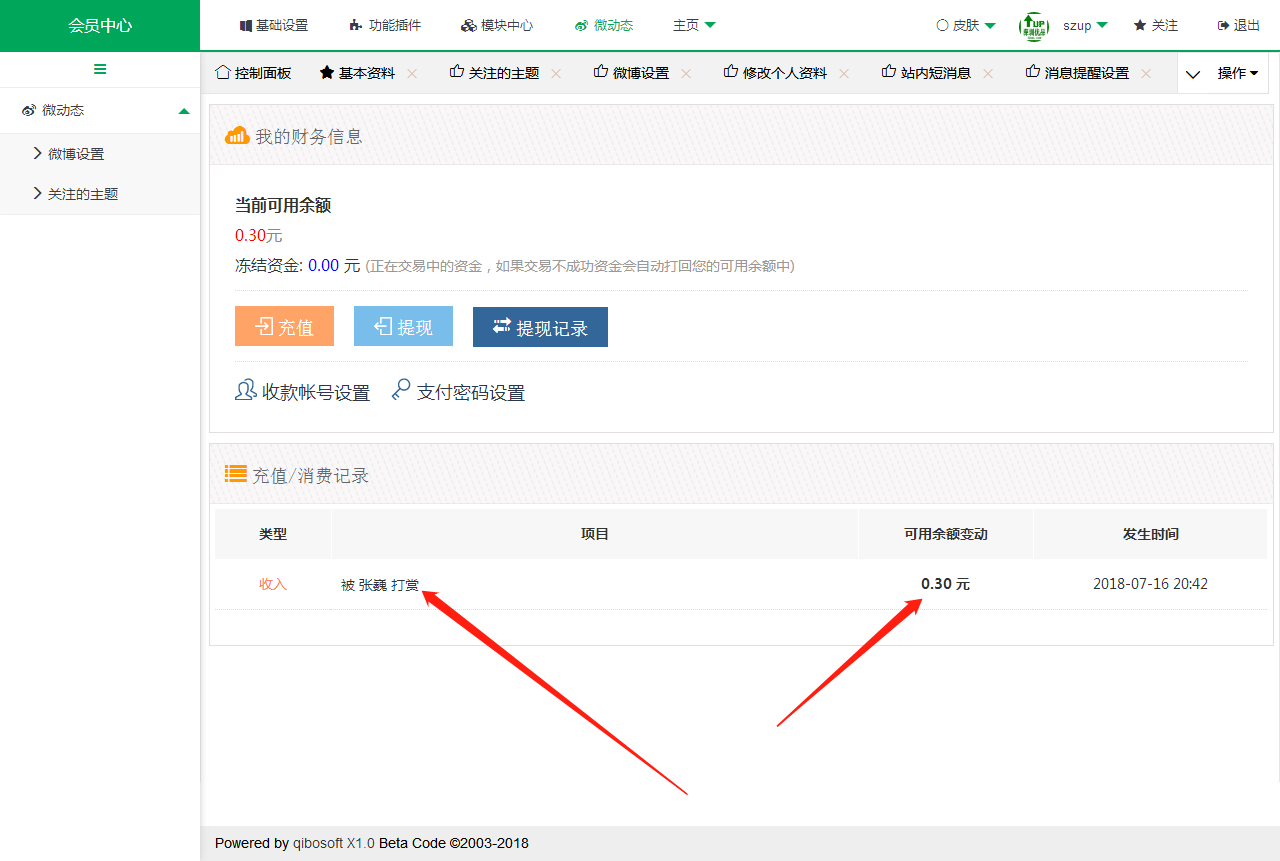The height and width of the screenshot is (861, 1280).
Task: Click the orange 充值 recharge button
Action: point(284,327)
